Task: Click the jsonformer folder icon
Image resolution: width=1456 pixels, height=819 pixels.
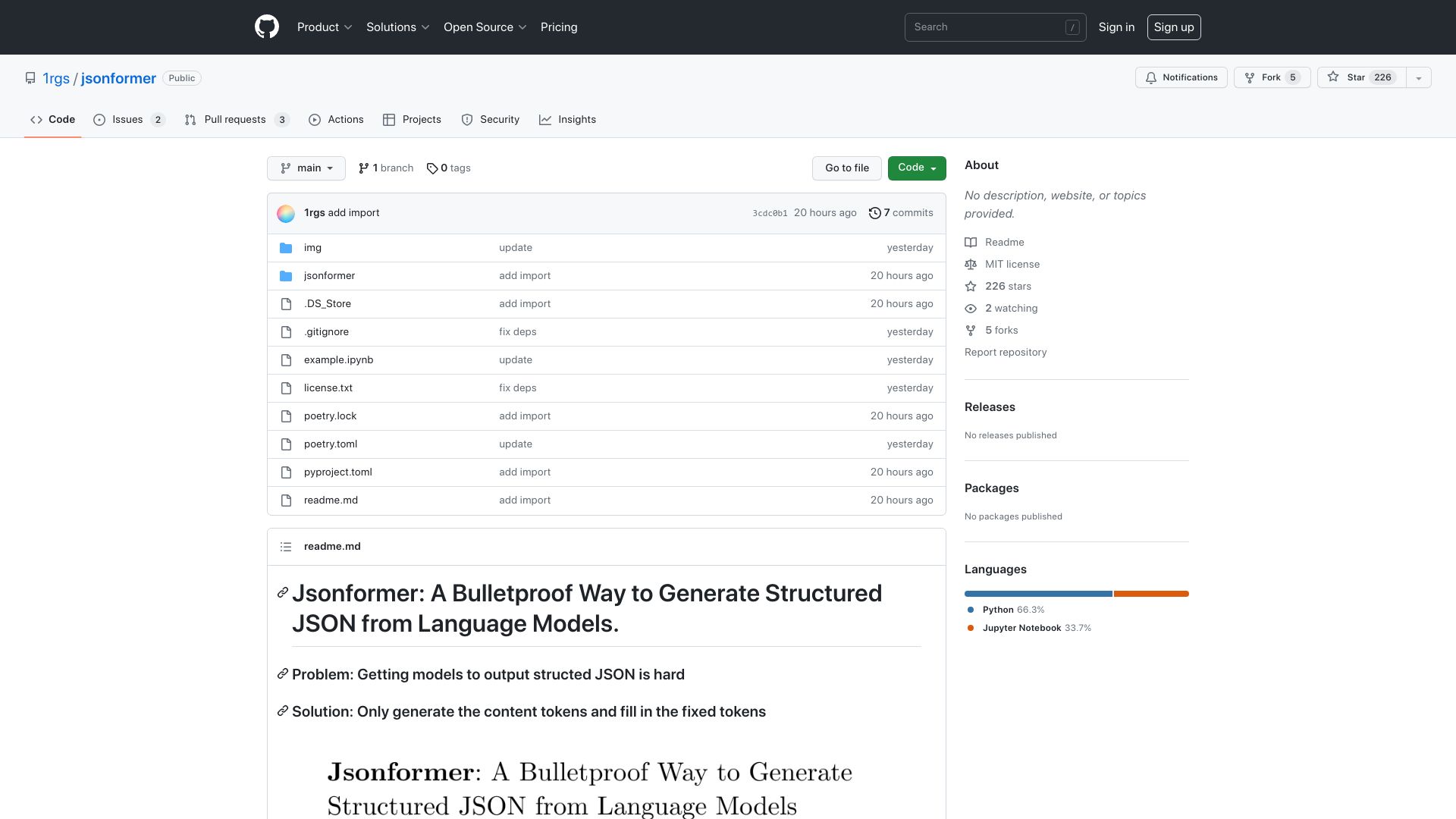Action: (x=286, y=276)
